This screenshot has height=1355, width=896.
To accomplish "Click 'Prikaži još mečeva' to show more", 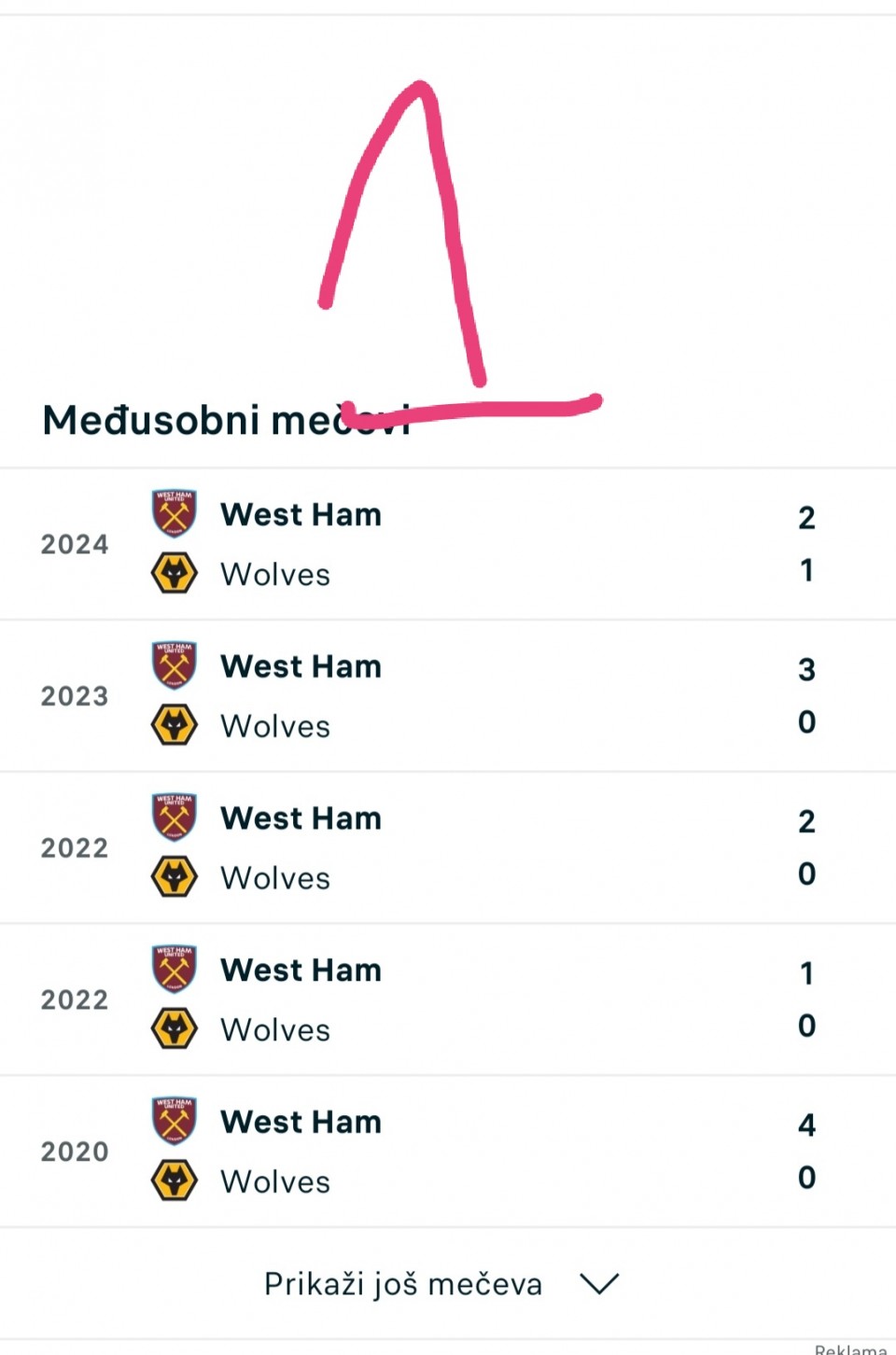I will pos(403,1284).
